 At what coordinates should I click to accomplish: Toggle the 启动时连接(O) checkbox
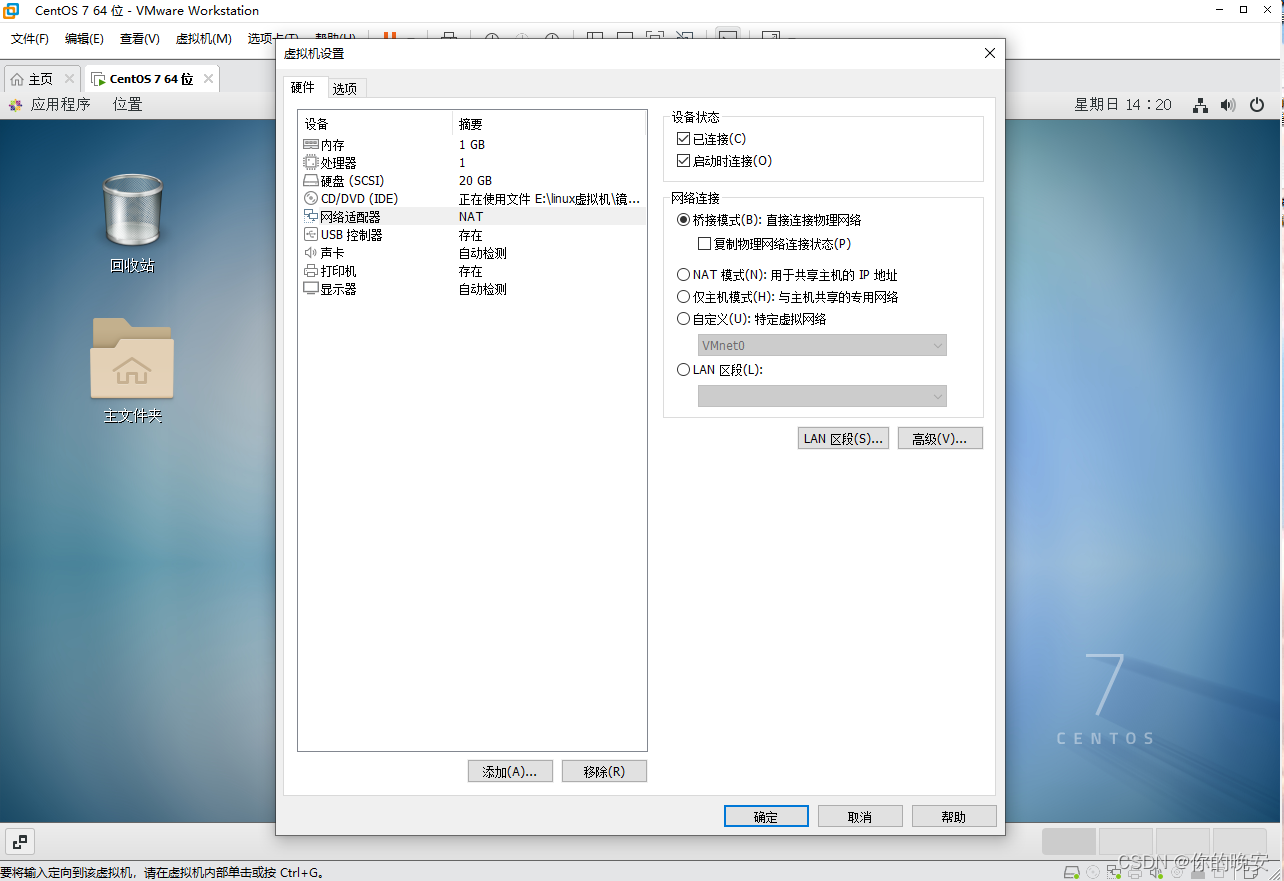pyautogui.click(x=684, y=161)
